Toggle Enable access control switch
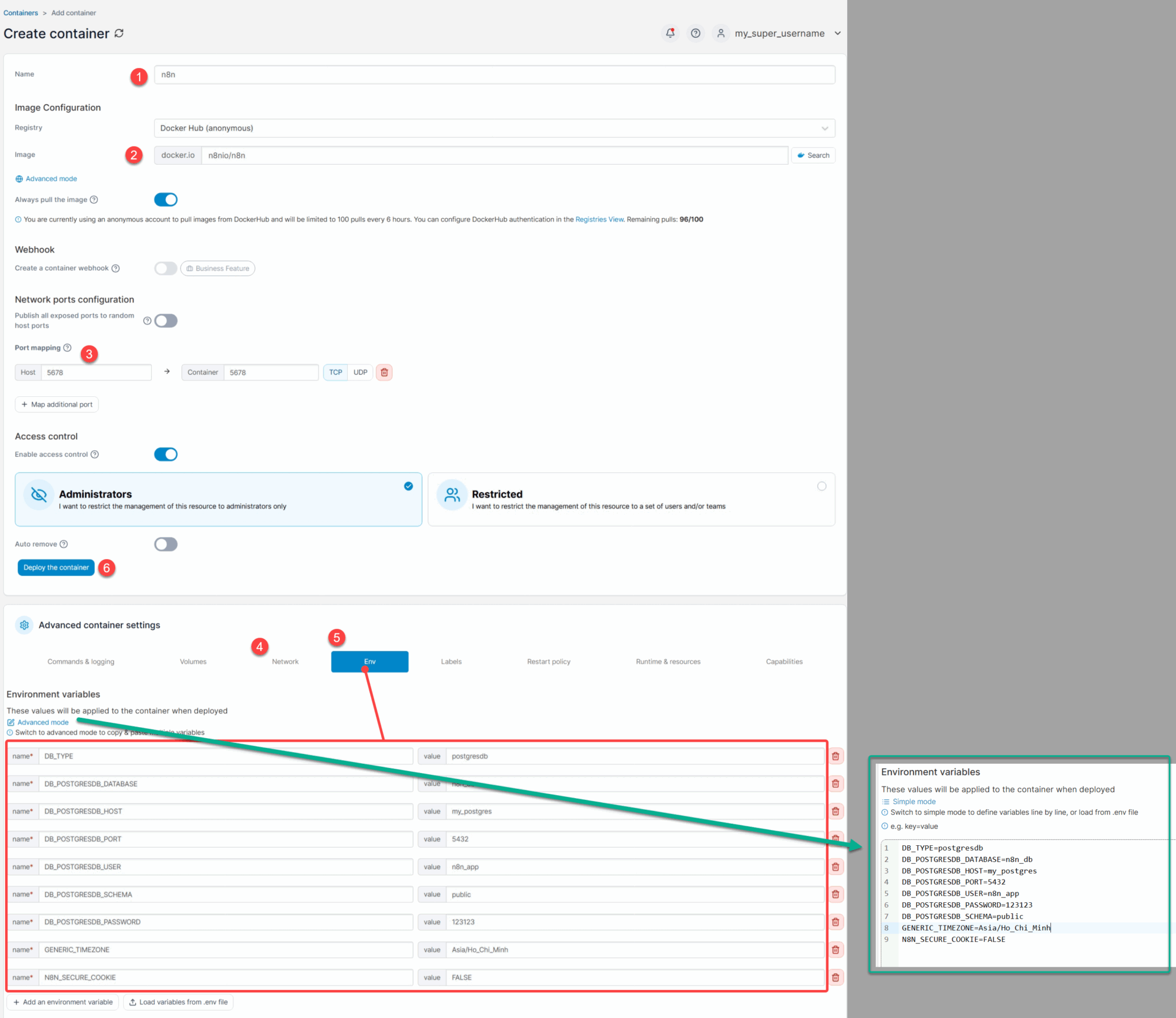This screenshot has width=1176, height=1018. click(x=166, y=454)
